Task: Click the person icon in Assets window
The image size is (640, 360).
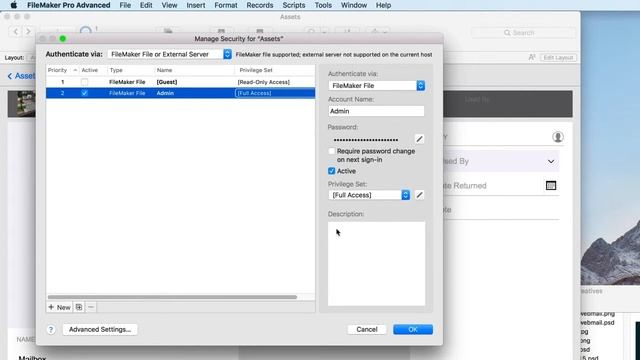Action: tap(558, 137)
